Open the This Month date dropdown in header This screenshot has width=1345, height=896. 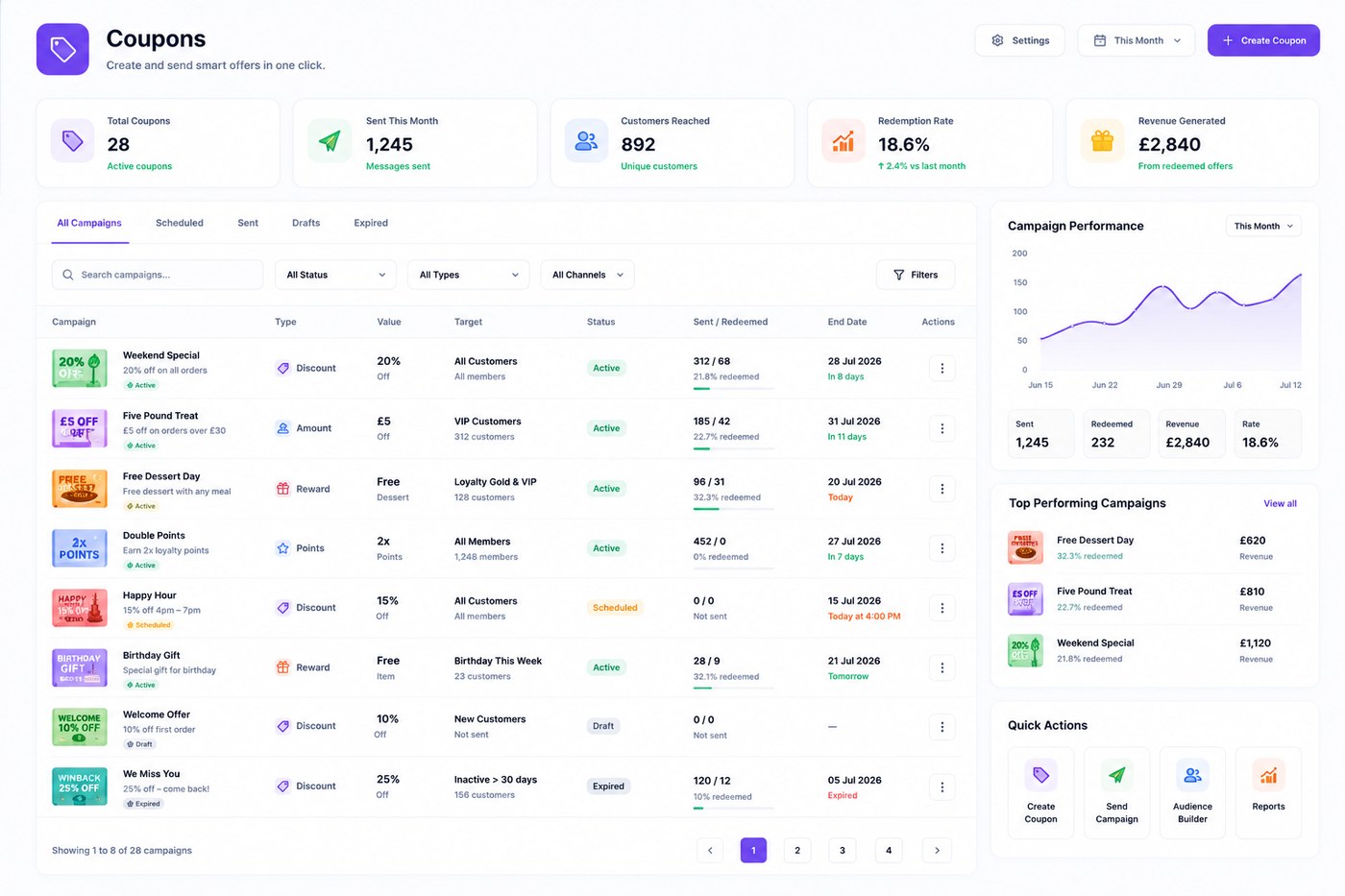coord(1137,40)
